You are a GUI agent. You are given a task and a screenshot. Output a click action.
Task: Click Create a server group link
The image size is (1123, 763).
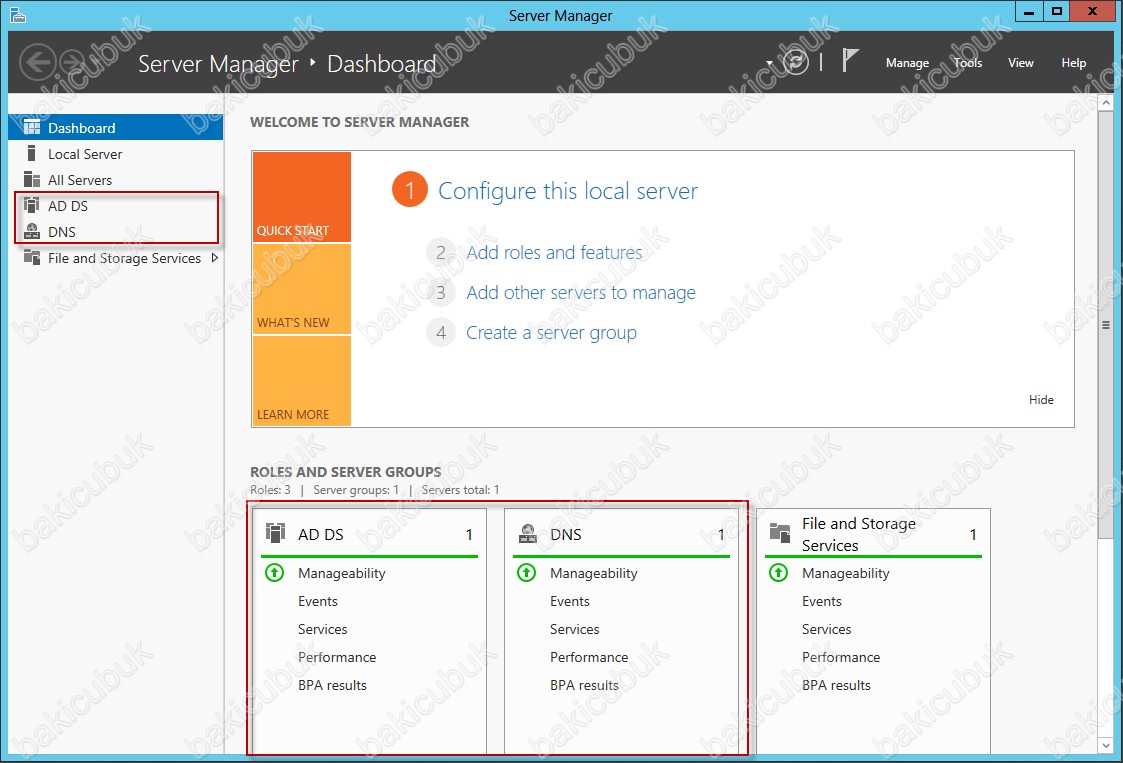(551, 332)
